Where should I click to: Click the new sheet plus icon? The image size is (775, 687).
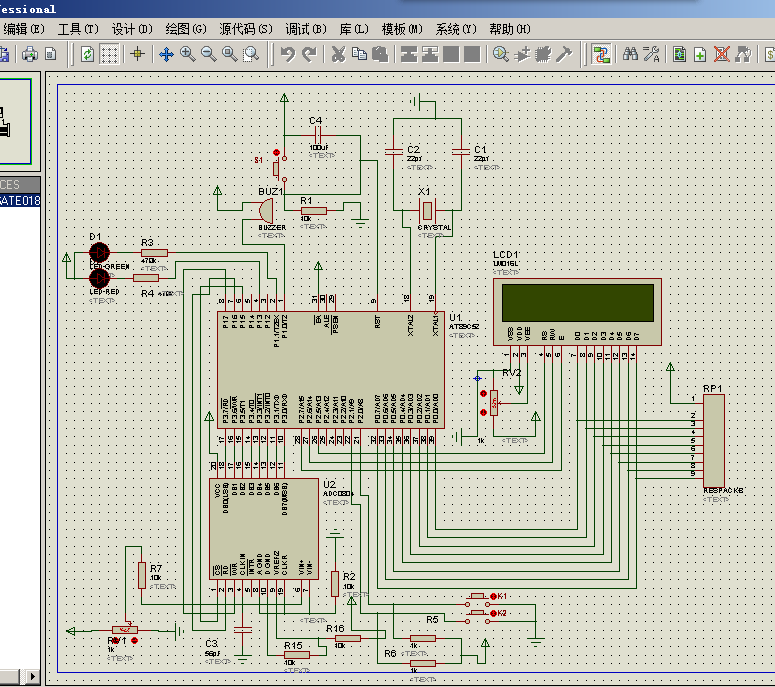700,54
